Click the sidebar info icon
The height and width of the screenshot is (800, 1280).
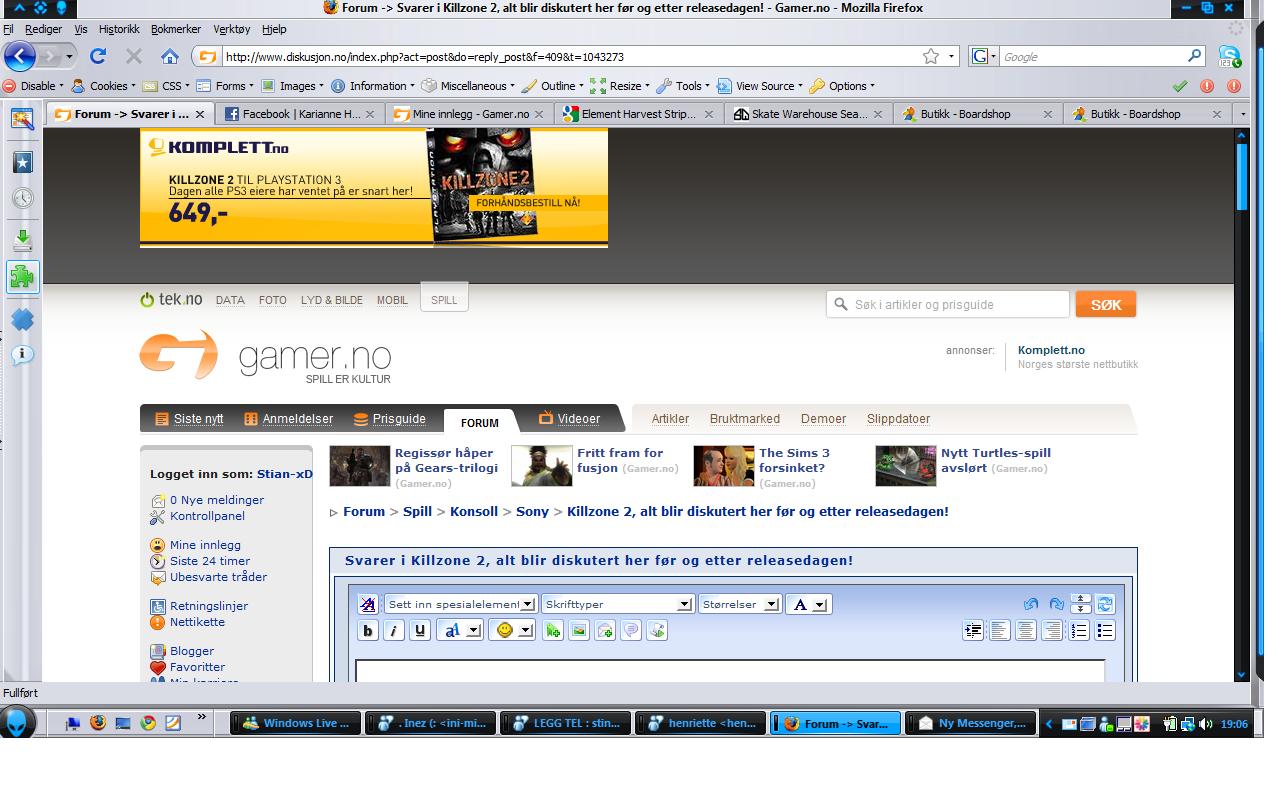click(22, 354)
